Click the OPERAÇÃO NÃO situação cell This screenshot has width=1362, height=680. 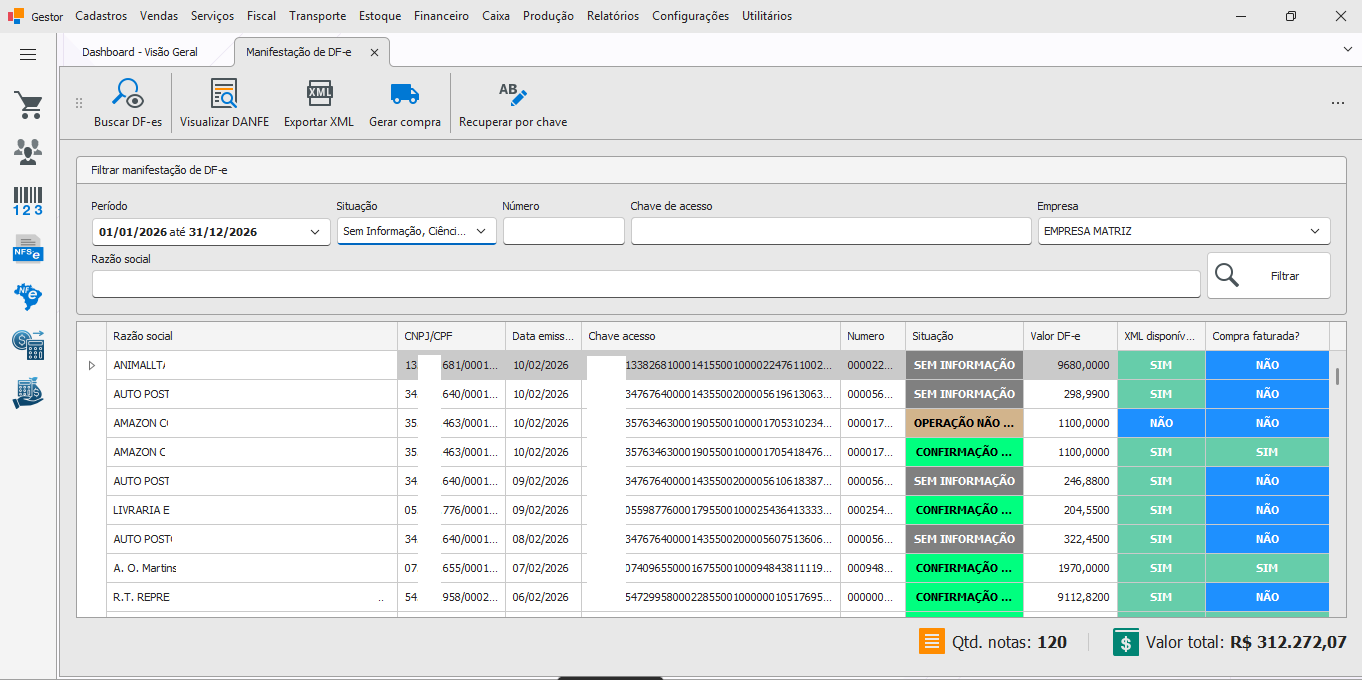point(964,423)
